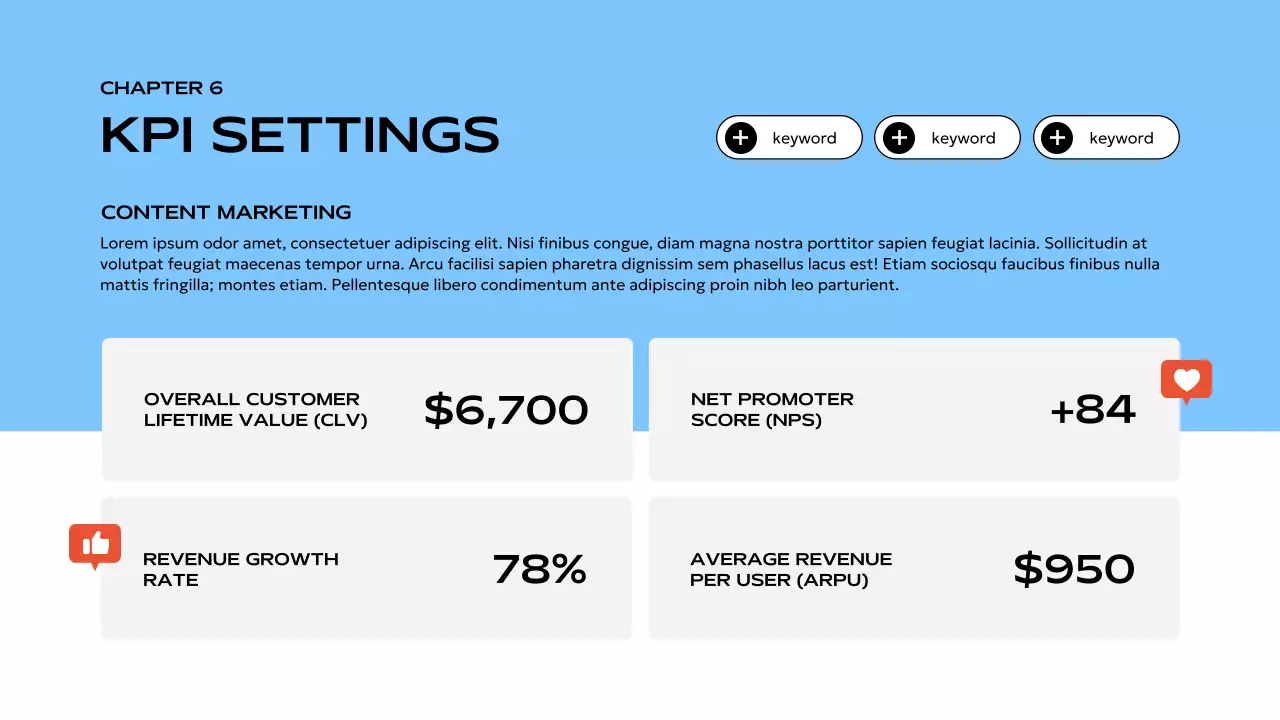Click the plus icon on the rightmost keyword pill
Image resolution: width=1280 pixels, height=720 pixels.
pos(1057,138)
